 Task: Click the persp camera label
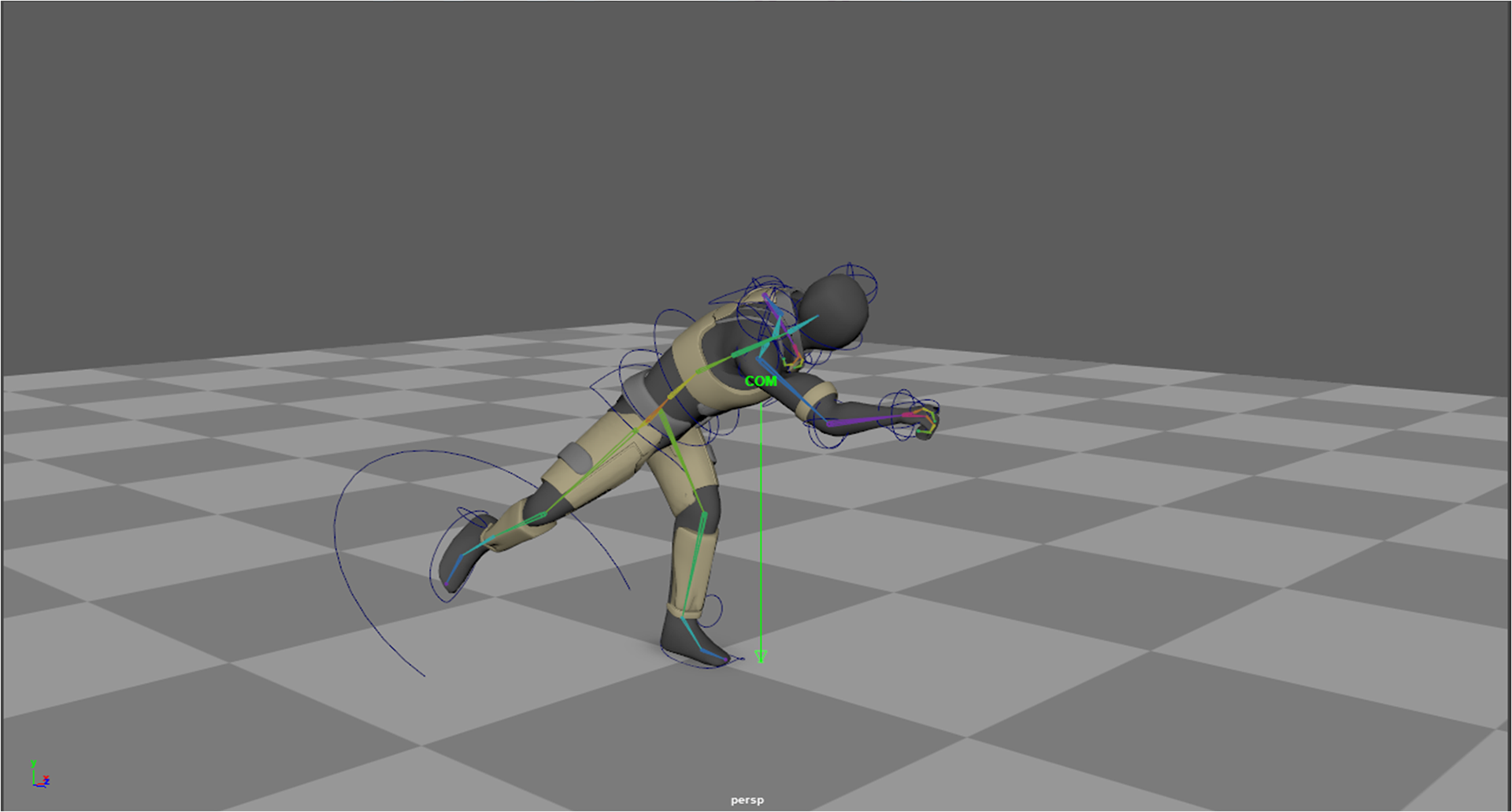747,800
